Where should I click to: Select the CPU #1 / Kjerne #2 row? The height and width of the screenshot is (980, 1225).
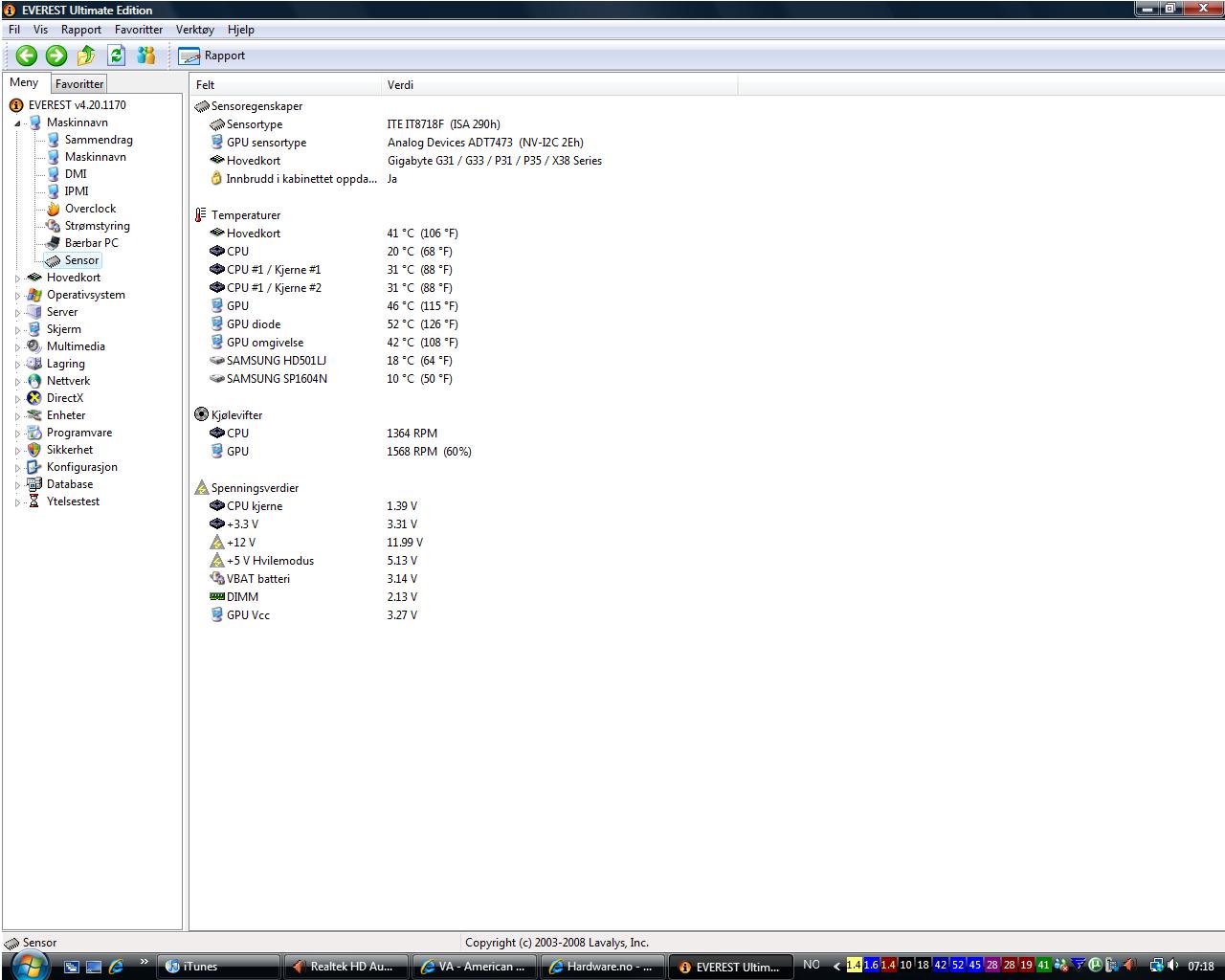[464, 288]
